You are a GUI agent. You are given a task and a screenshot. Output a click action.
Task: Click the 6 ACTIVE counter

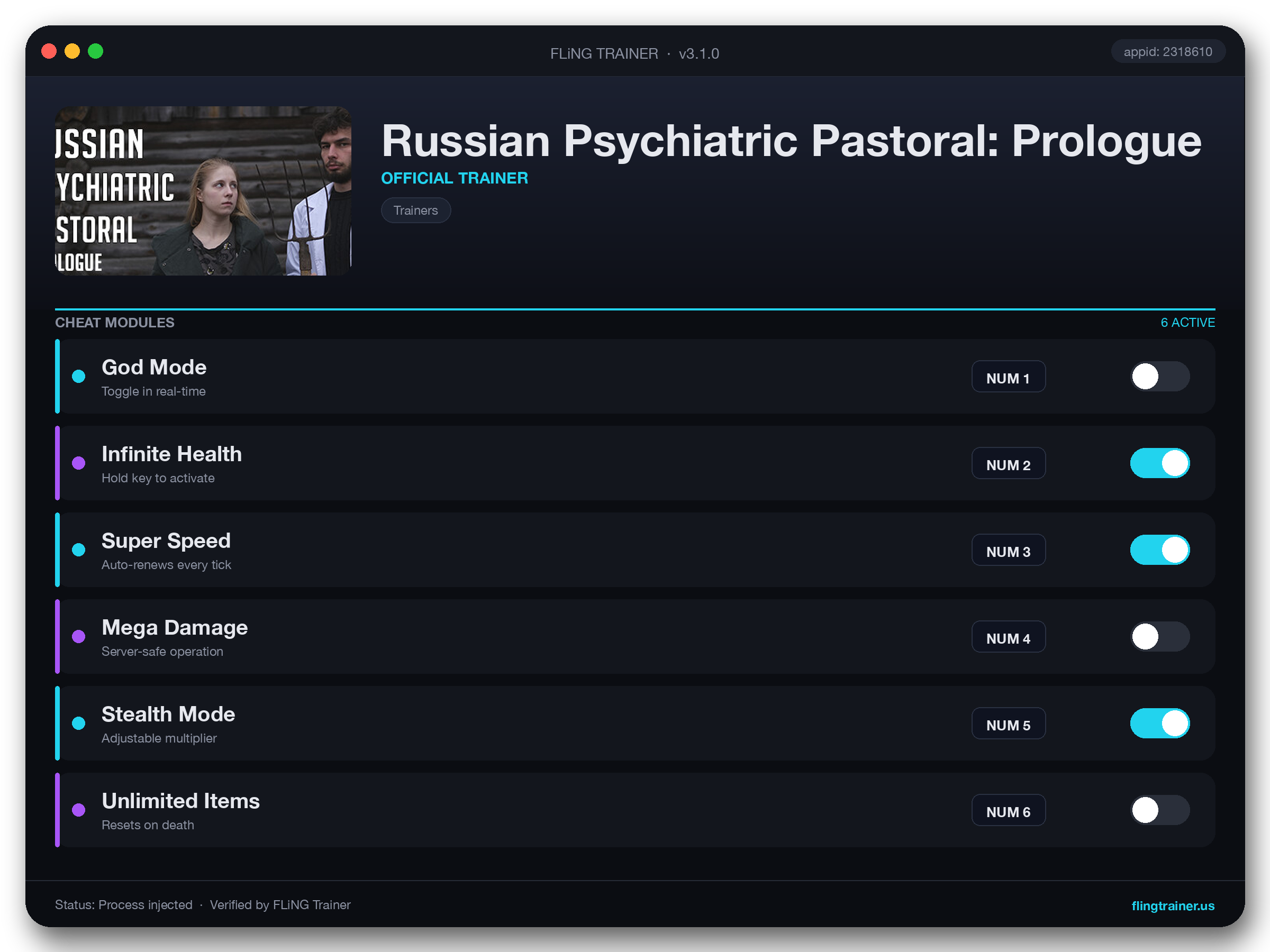[1187, 323]
